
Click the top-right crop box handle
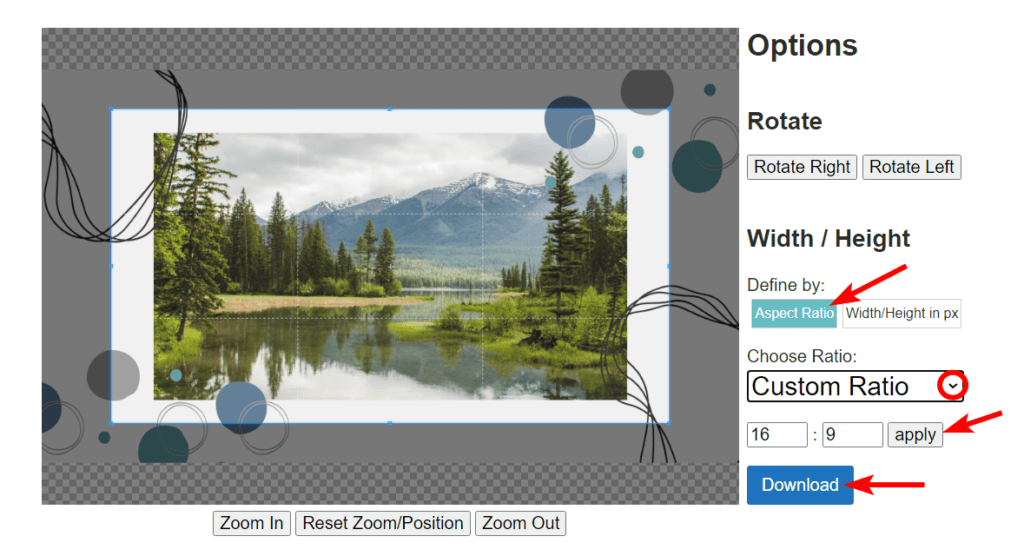click(668, 109)
